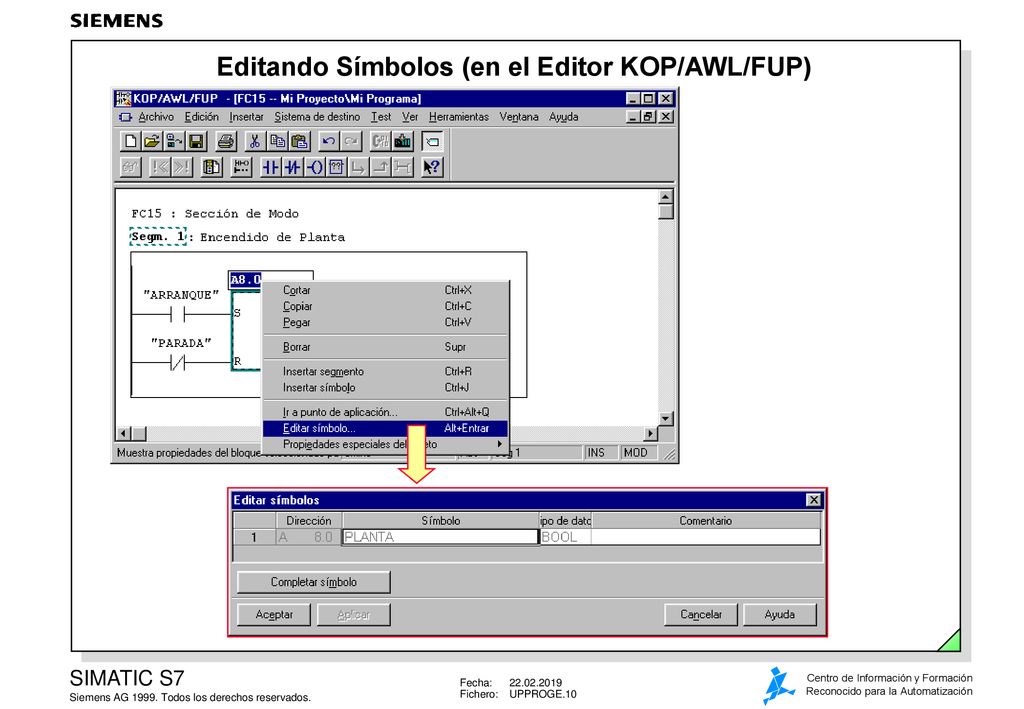Choose Cortar from the context menu
The image size is (1024, 709).
(385, 290)
